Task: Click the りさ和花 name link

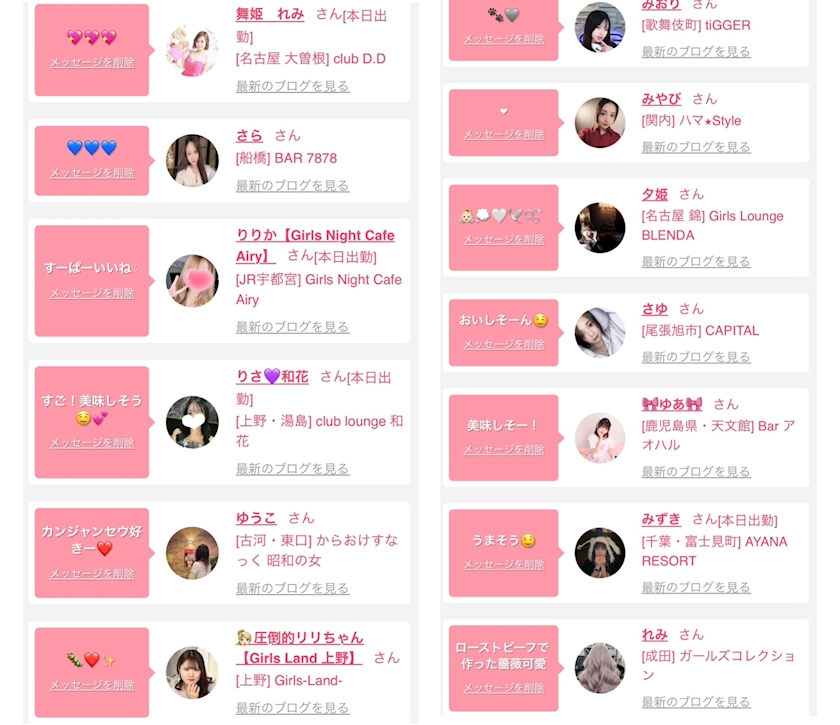Action: tap(272, 377)
